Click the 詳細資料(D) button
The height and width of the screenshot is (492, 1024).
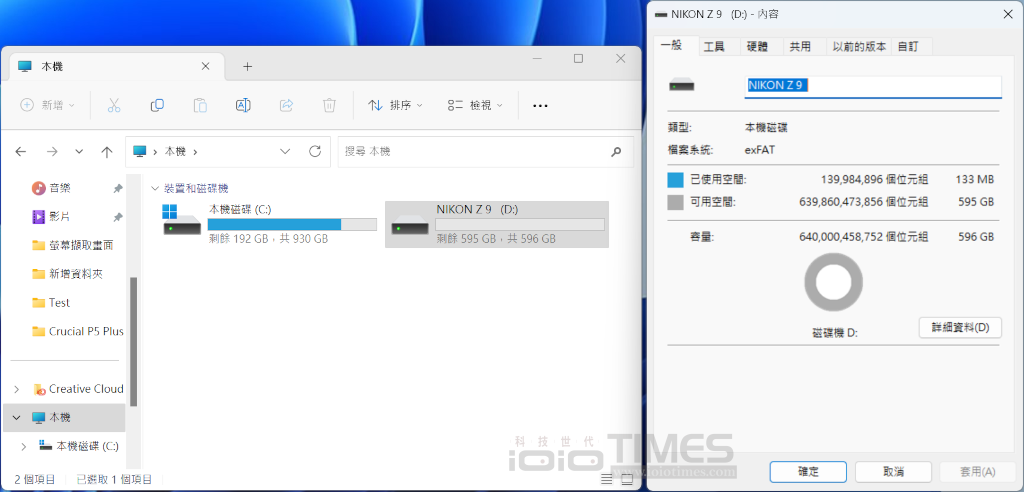959,328
